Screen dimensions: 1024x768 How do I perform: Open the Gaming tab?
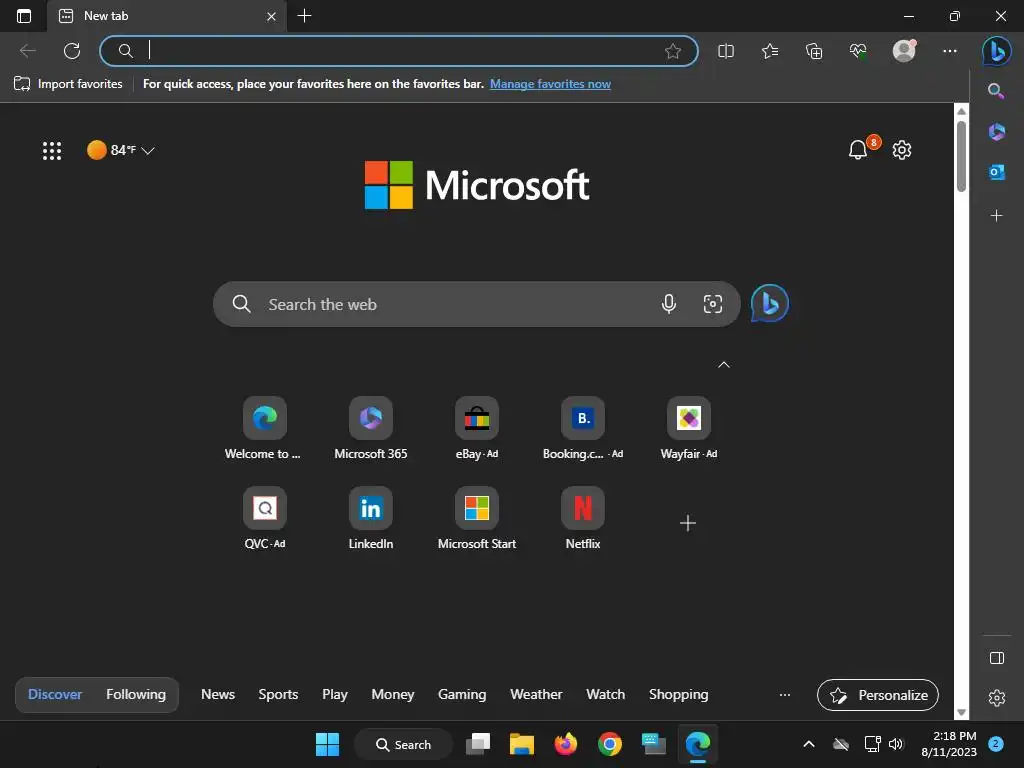point(462,695)
